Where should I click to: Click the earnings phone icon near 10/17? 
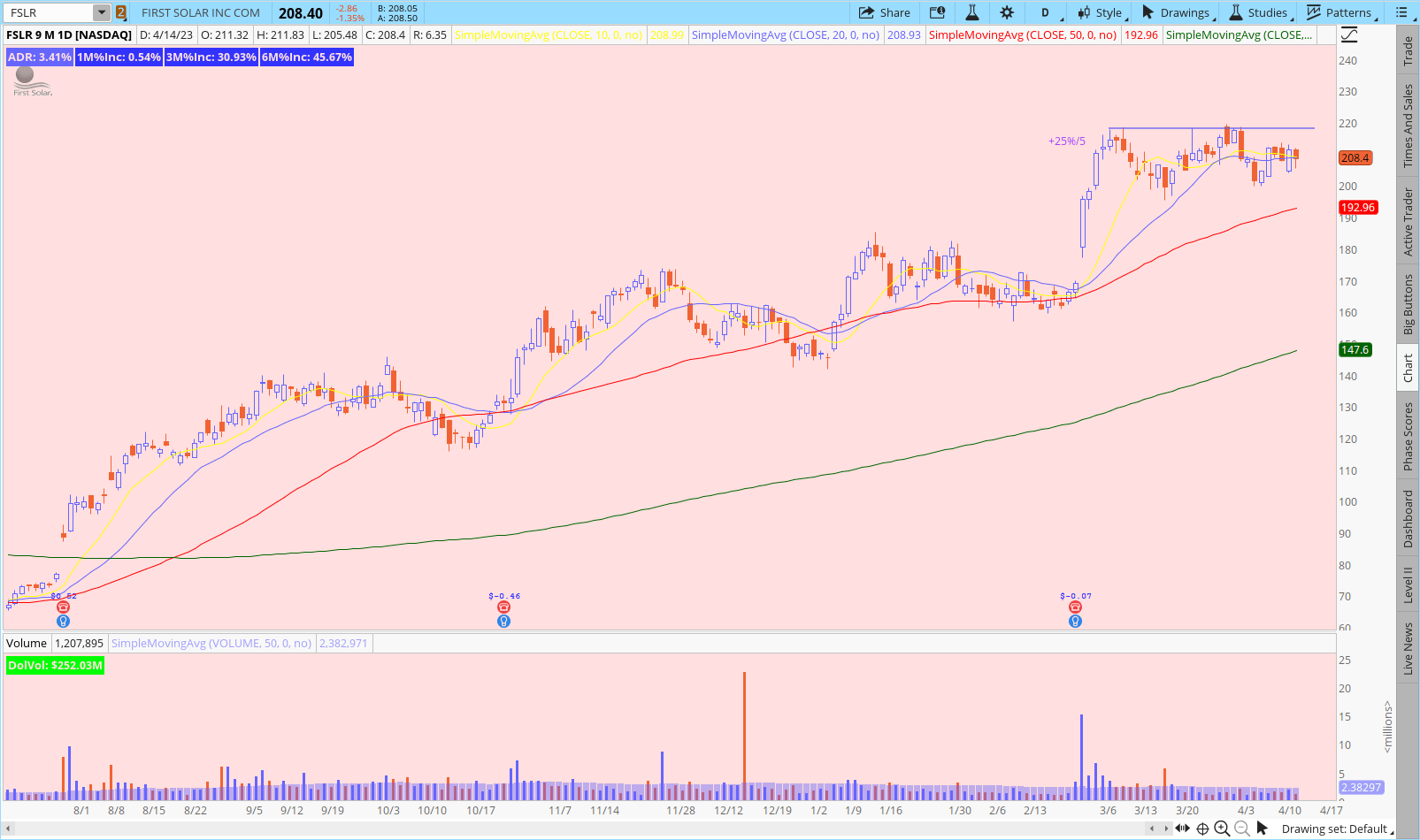point(503,607)
